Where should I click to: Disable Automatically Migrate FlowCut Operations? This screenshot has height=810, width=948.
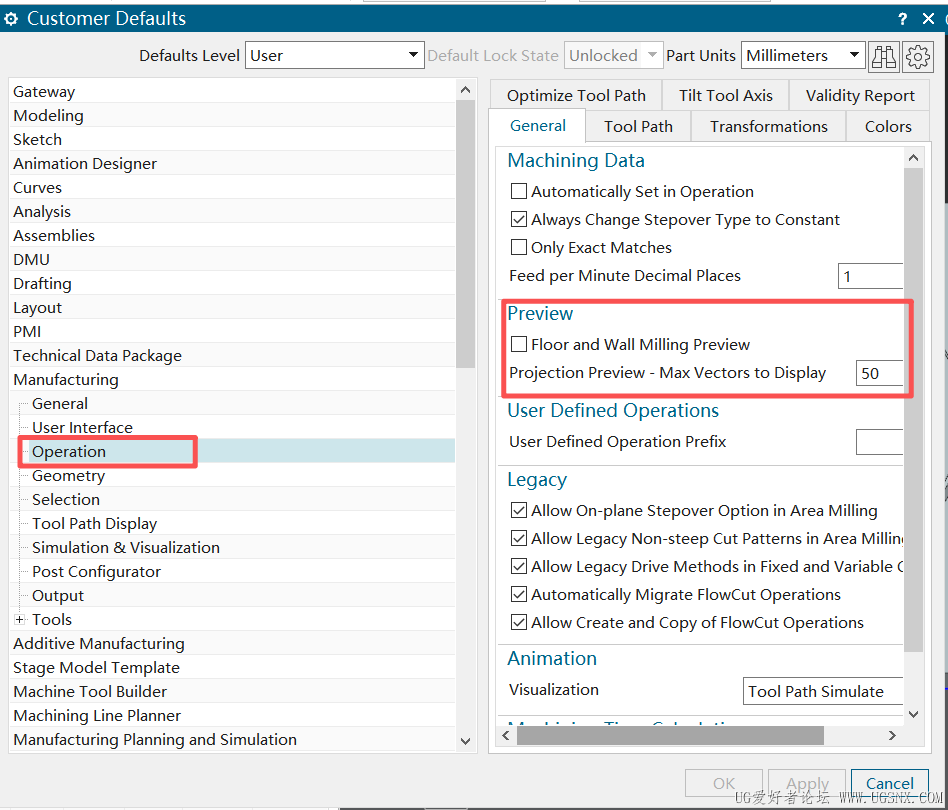[519, 595]
